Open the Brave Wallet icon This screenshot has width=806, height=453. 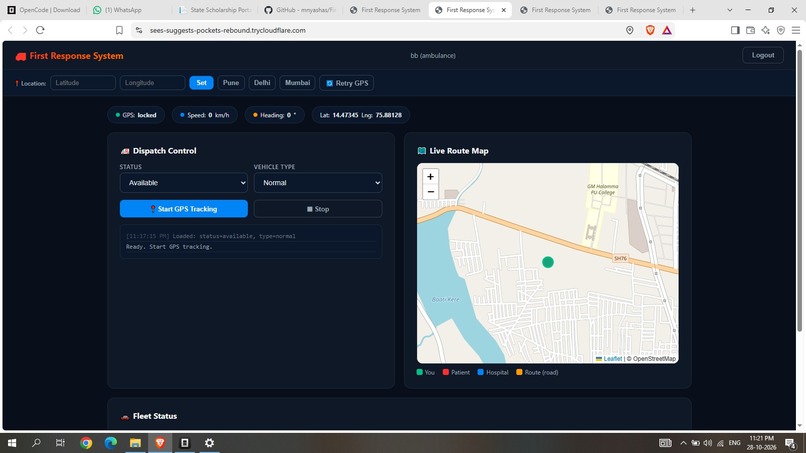(x=750, y=30)
